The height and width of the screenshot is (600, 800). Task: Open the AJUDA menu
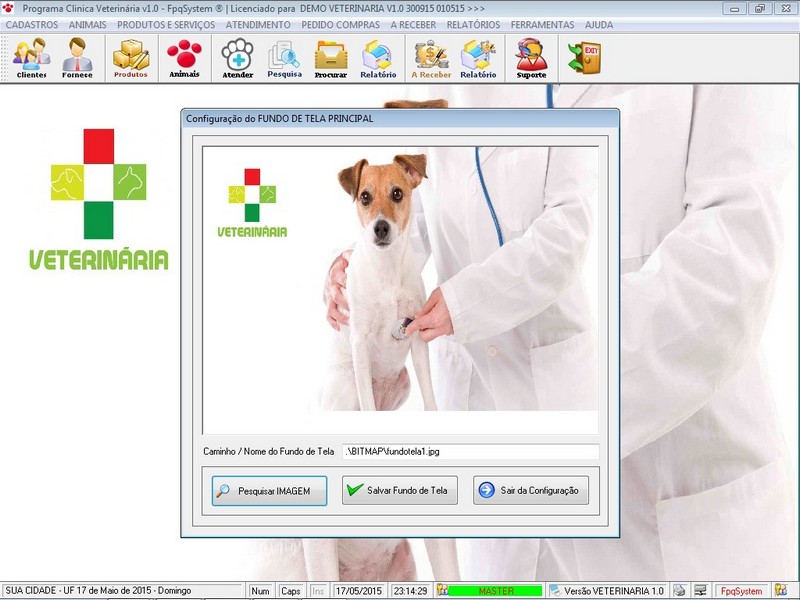[599, 25]
